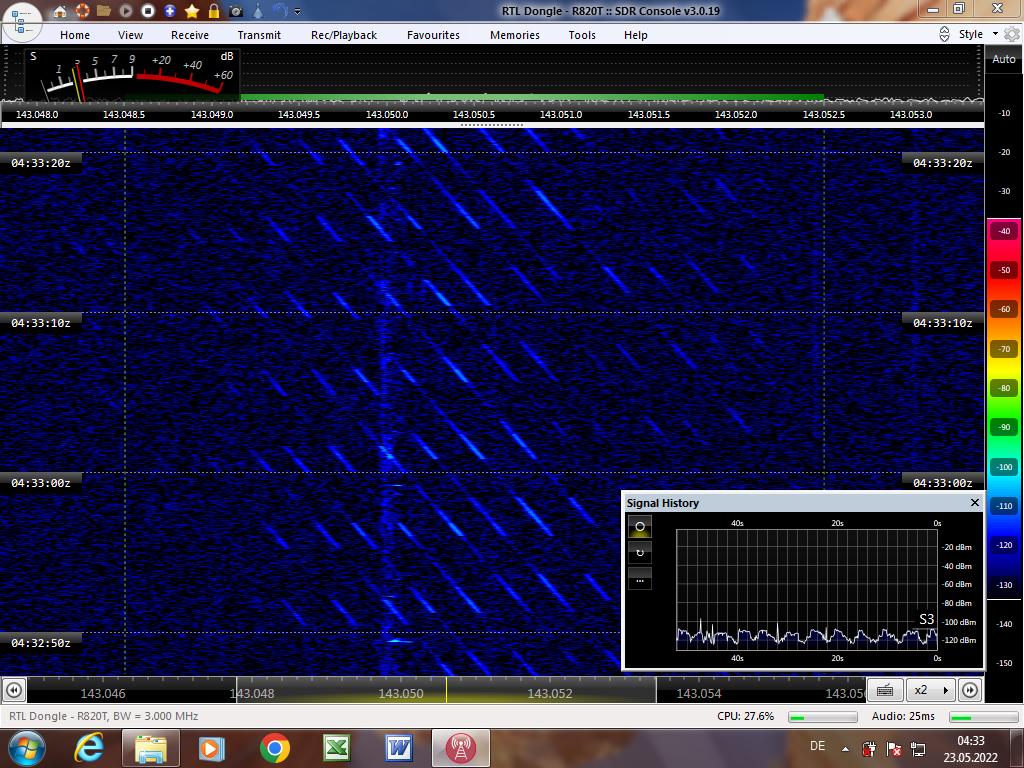Open the Favourites ribbon tab
Viewport: 1024px width, 768px height.
point(433,35)
